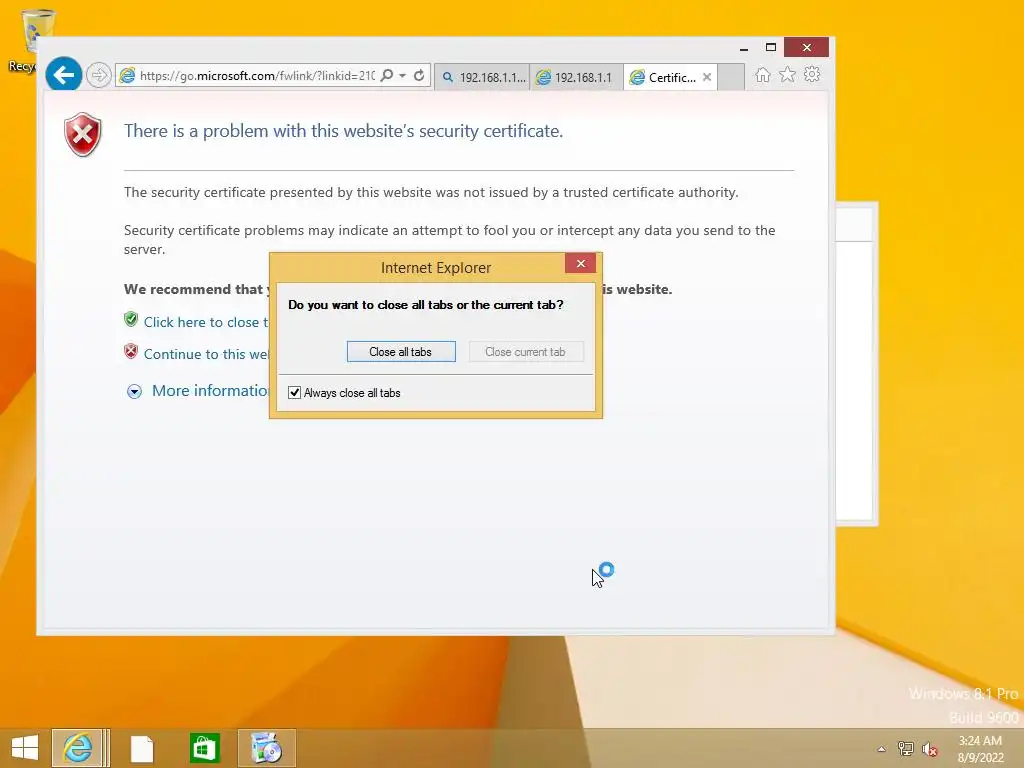Open the Favorites star icon
1024x768 pixels.
(x=788, y=74)
